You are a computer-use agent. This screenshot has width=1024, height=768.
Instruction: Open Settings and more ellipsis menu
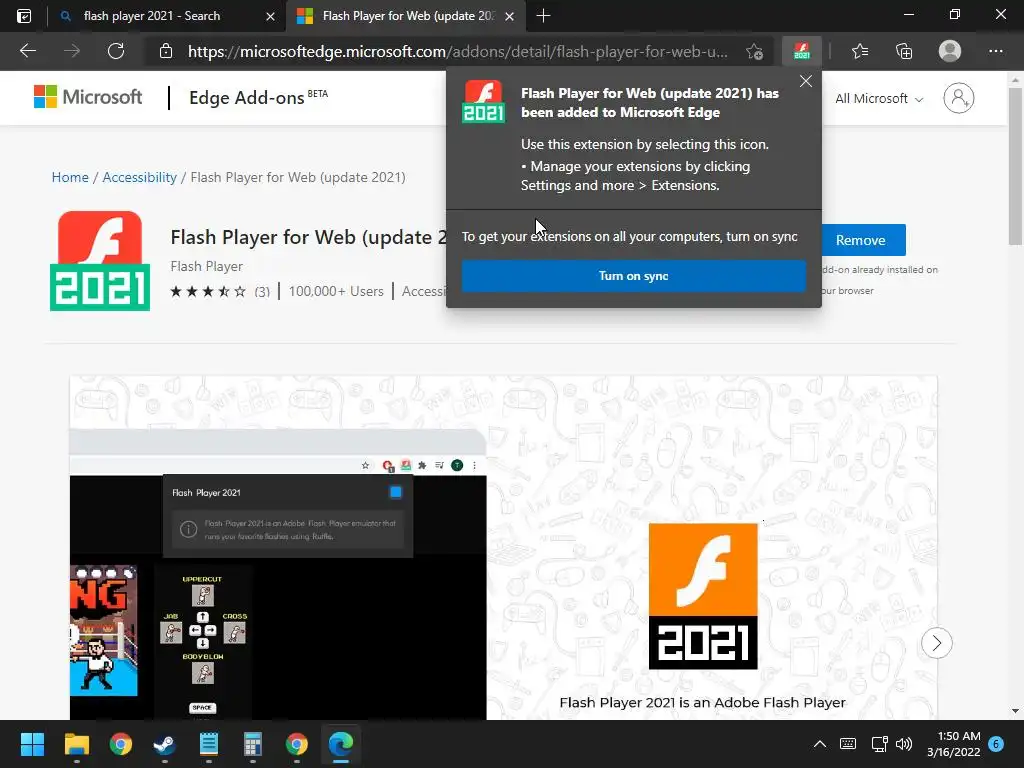[995, 51]
